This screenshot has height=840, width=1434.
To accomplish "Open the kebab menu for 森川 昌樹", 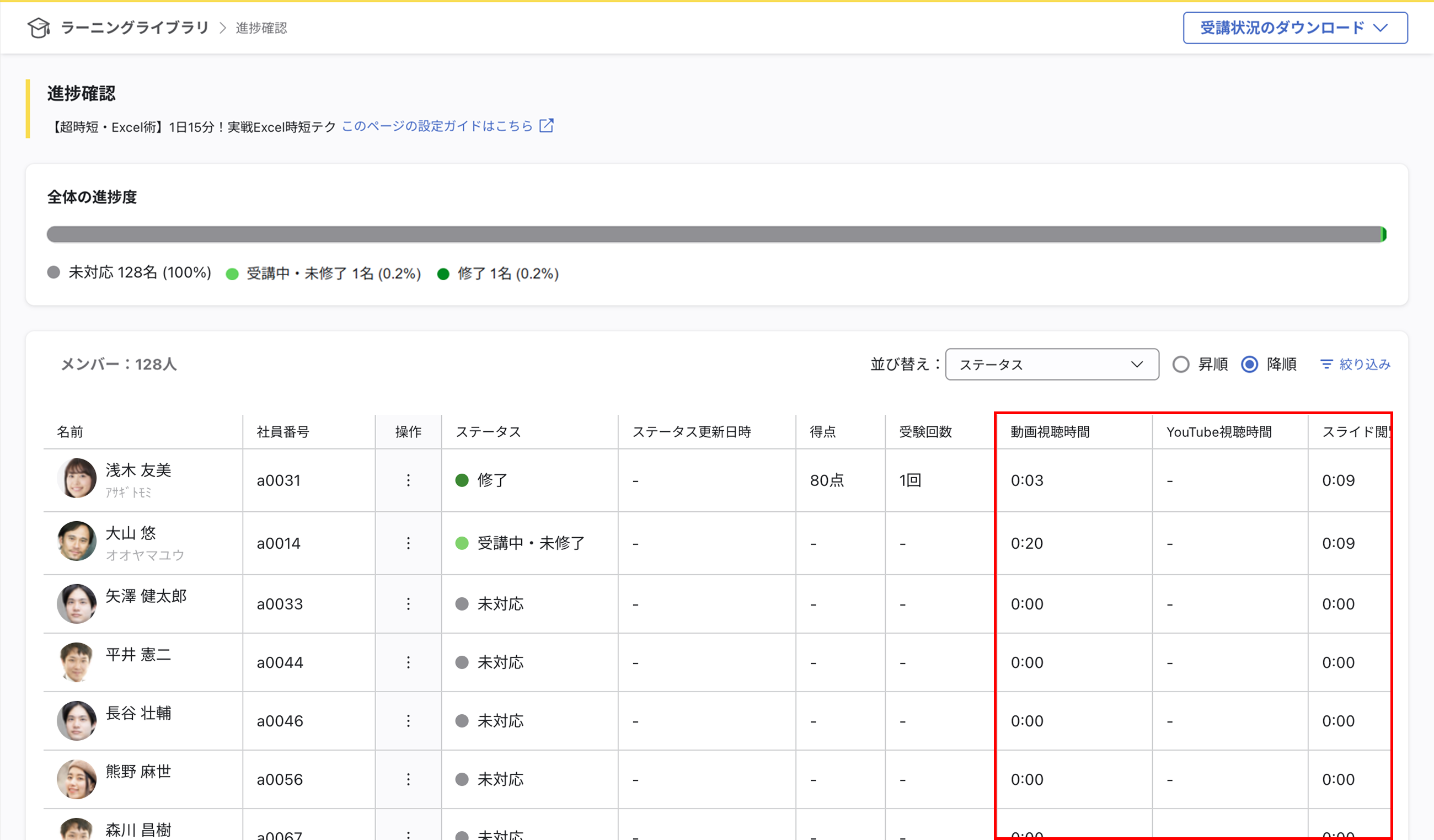I will (x=408, y=834).
